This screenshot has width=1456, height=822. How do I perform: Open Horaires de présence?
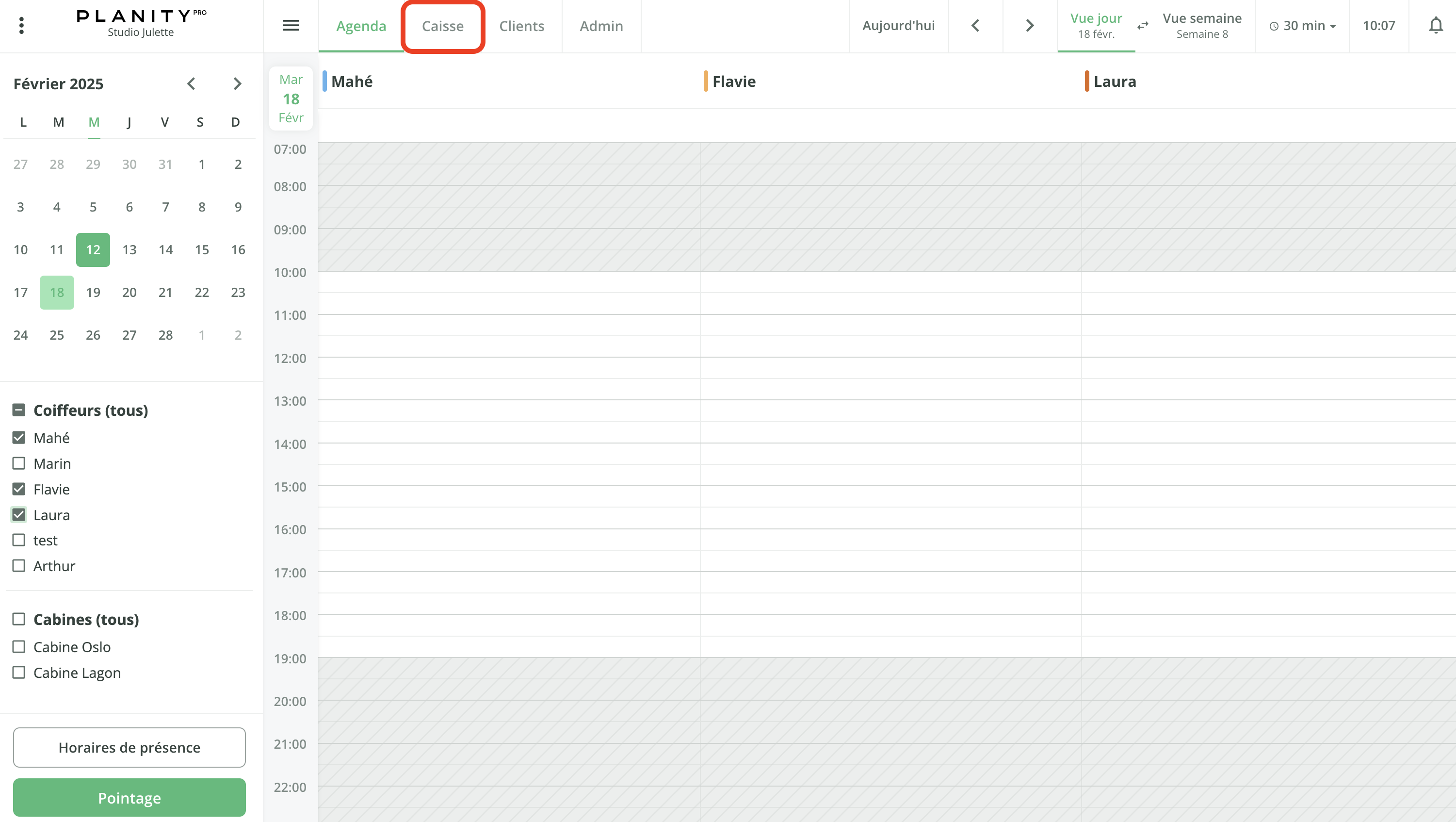[x=129, y=747]
